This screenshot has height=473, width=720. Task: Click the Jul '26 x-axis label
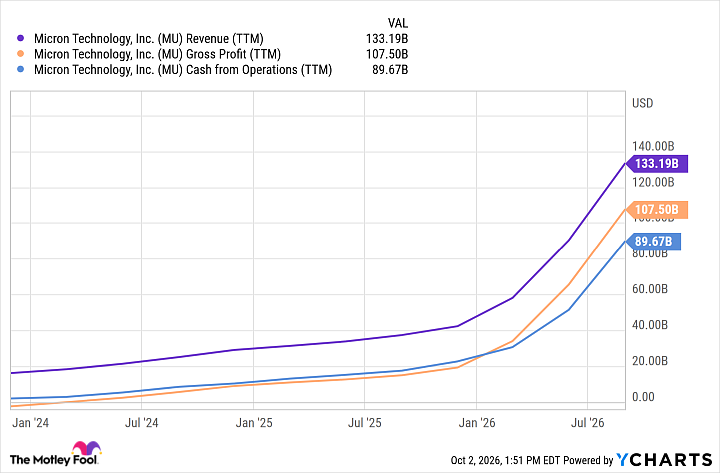coord(588,422)
